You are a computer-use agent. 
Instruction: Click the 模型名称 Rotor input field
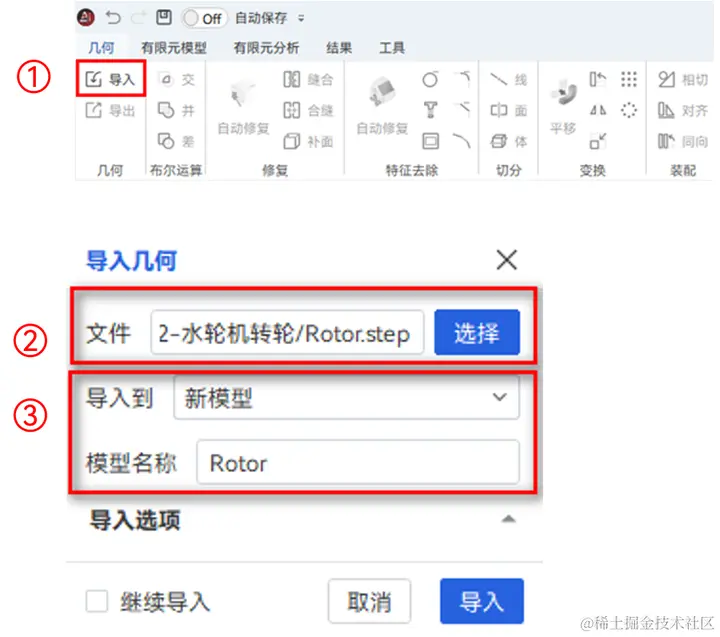click(358, 462)
